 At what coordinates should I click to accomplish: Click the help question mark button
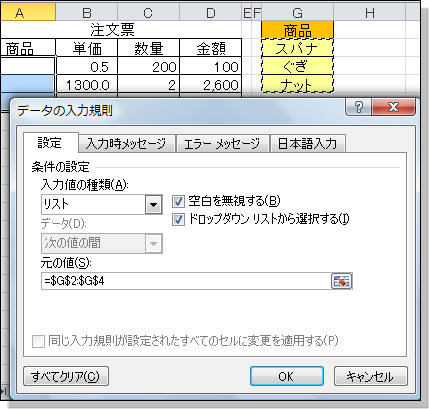click(358, 107)
